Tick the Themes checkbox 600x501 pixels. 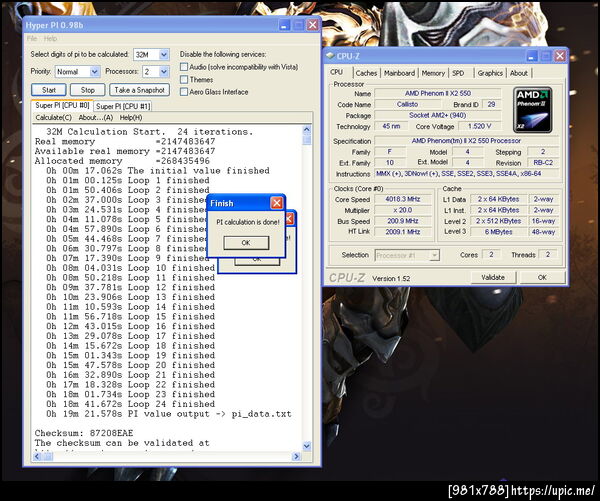[184, 80]
